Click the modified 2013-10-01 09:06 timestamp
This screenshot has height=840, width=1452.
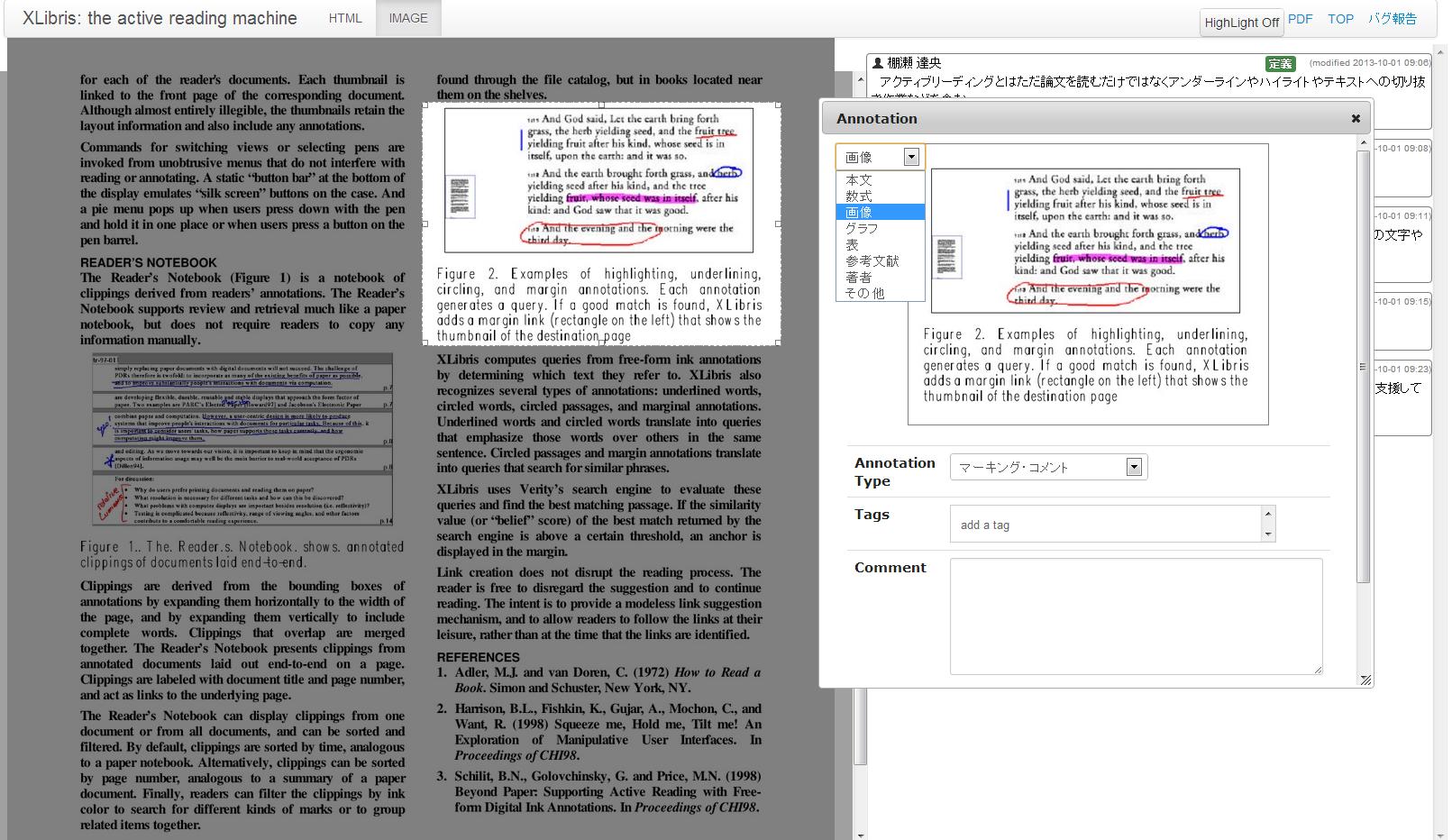point(1369,62)
